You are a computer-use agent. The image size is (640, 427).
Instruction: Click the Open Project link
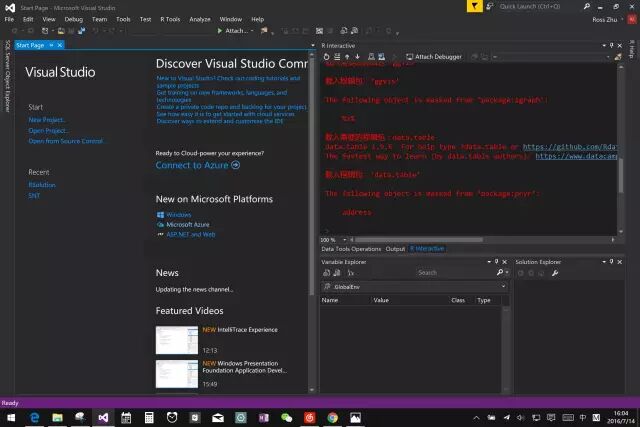[x=48, y=131]
